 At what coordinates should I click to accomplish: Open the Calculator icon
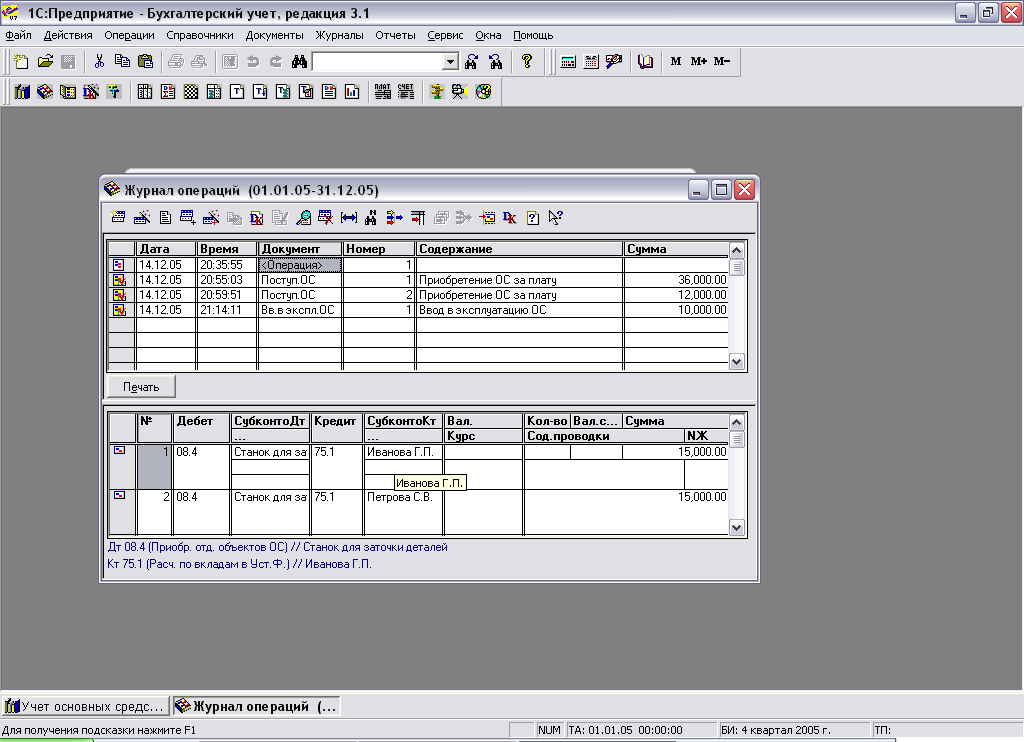tap(568, 61)
